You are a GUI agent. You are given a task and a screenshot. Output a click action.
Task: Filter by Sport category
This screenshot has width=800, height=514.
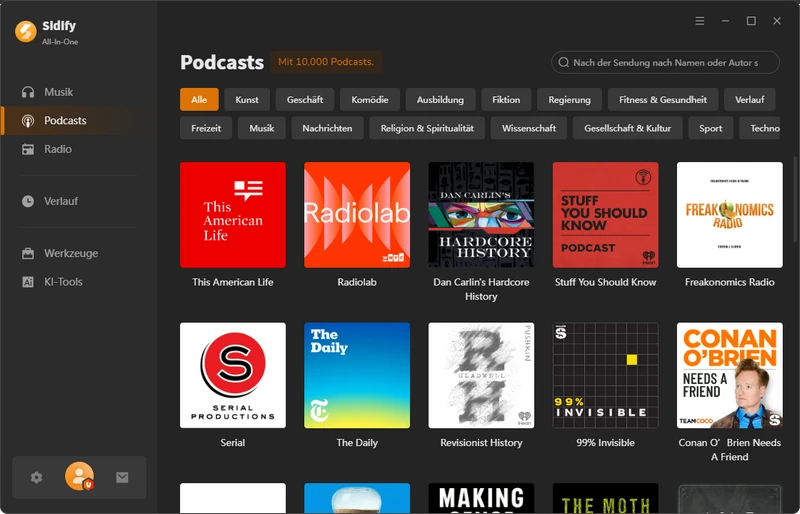tap(711, 128)
